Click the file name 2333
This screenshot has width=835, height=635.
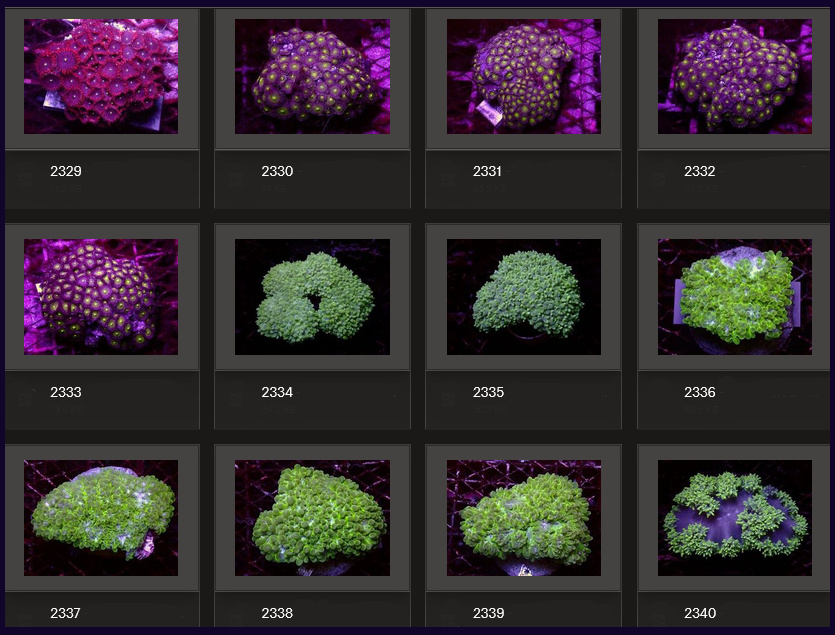(66, 392)
